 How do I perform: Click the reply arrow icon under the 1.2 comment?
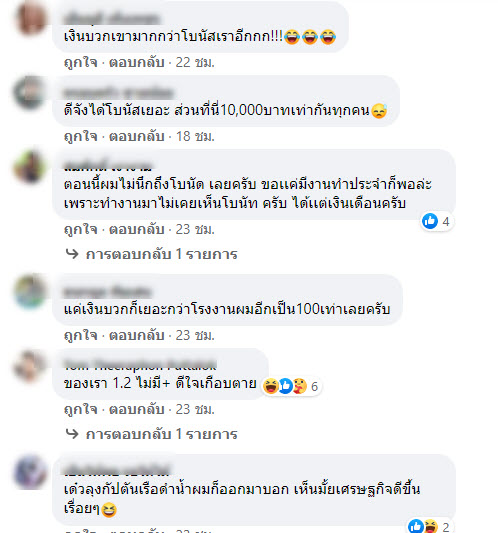coord(72,433)
